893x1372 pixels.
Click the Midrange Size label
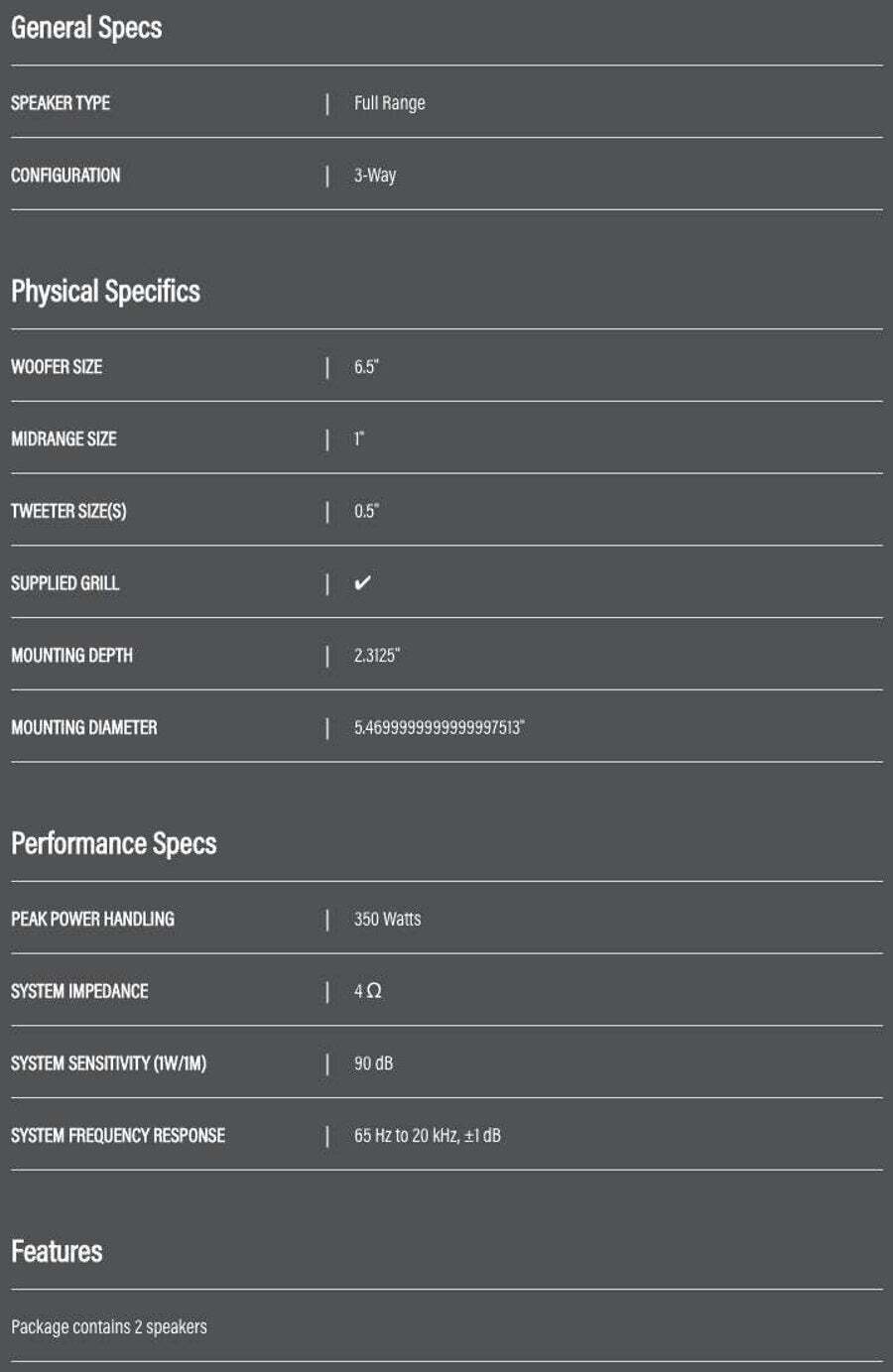[x=64, y=438]
